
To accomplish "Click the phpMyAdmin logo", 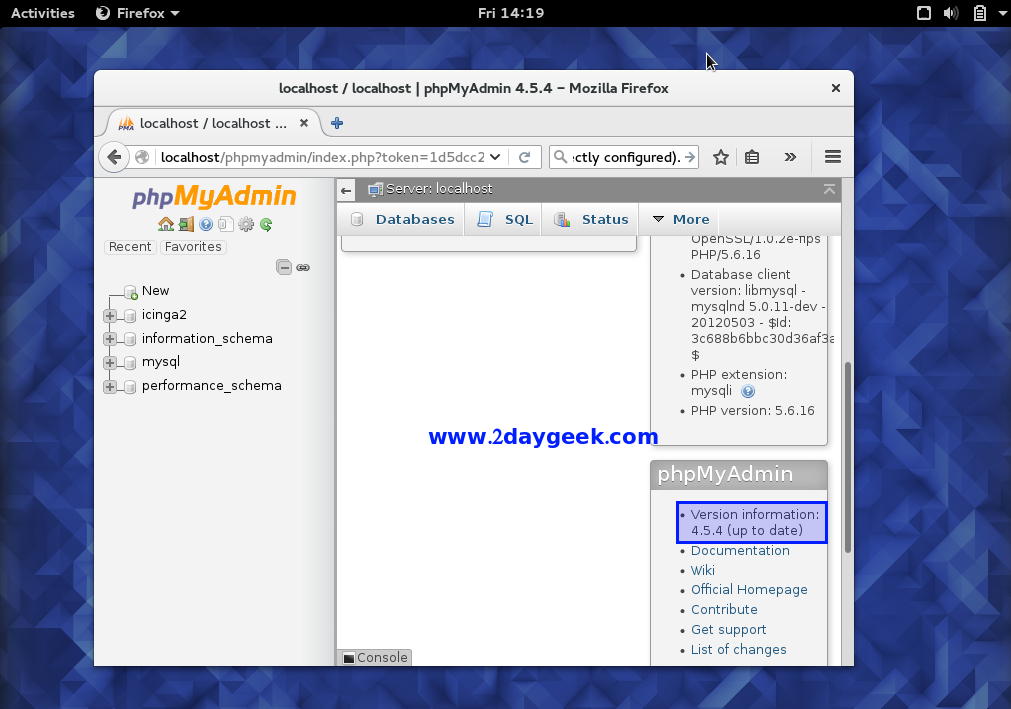I will 214,197.
